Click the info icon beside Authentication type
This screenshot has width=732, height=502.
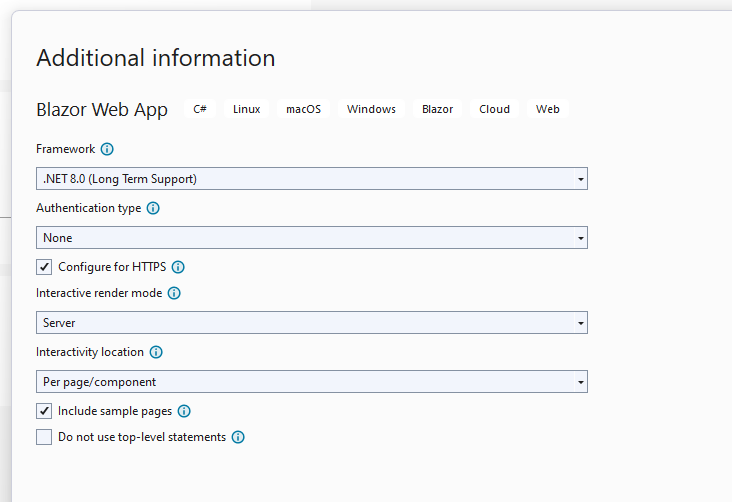coord(153,208)
